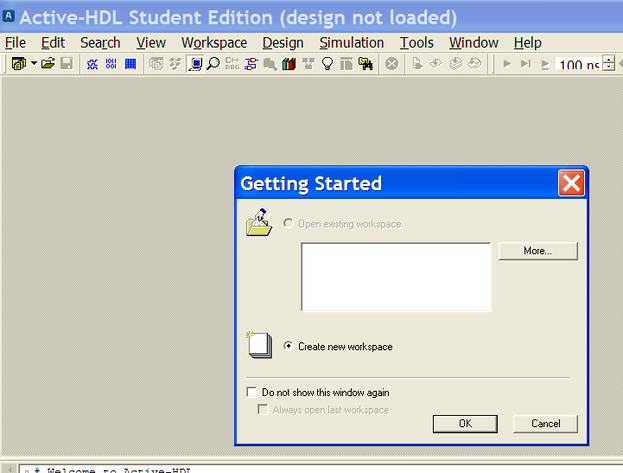Click the run simulation play arrow
Image resolution: width=623 pixels, height=473 pixels.
click(507, 64)
